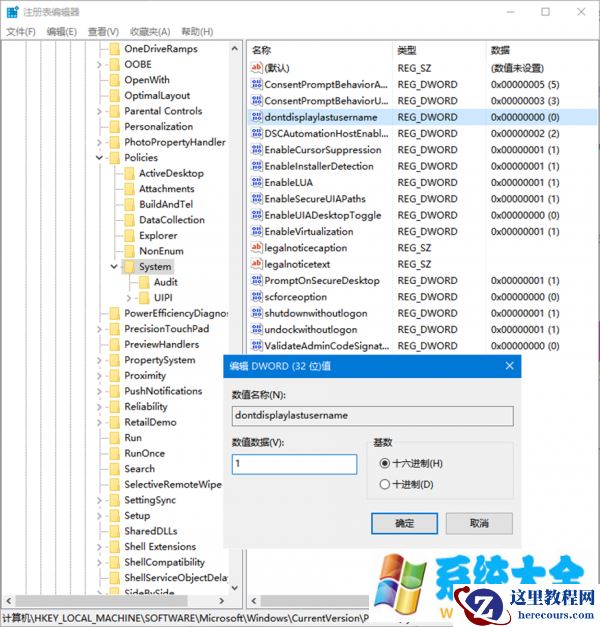Click the EnableVirtualization DWORD icon
This screenshot has height=627, width=600.
point(256,231)
